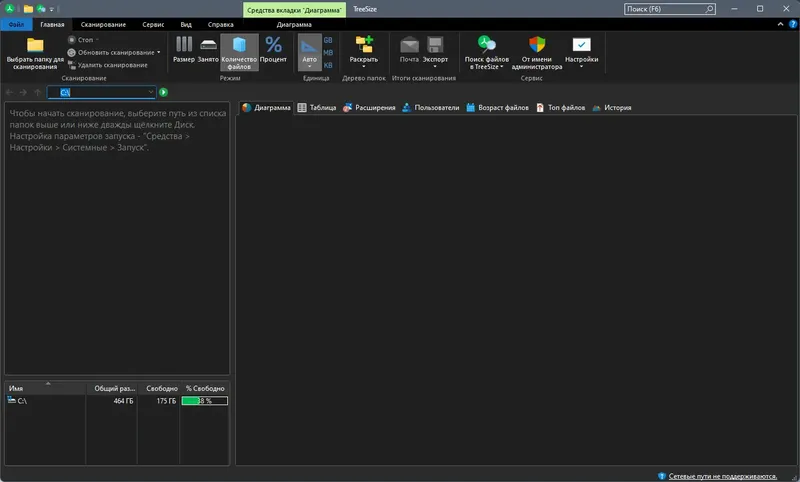Select the File age (Возраст файлов) tab

pos(497,108)
